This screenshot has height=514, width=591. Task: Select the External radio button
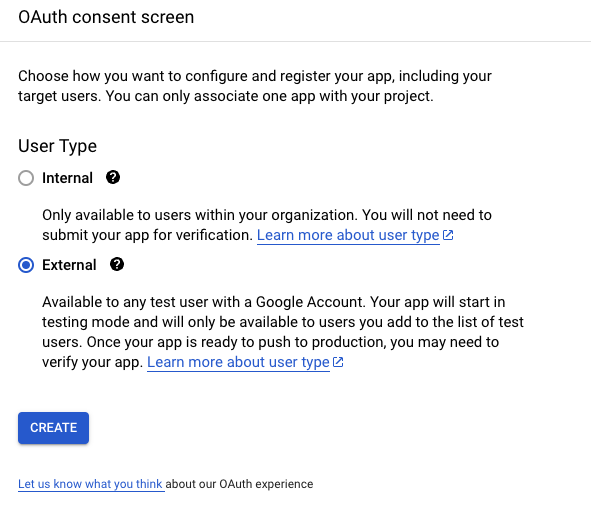pyautogui.click(x=26, y=265)
